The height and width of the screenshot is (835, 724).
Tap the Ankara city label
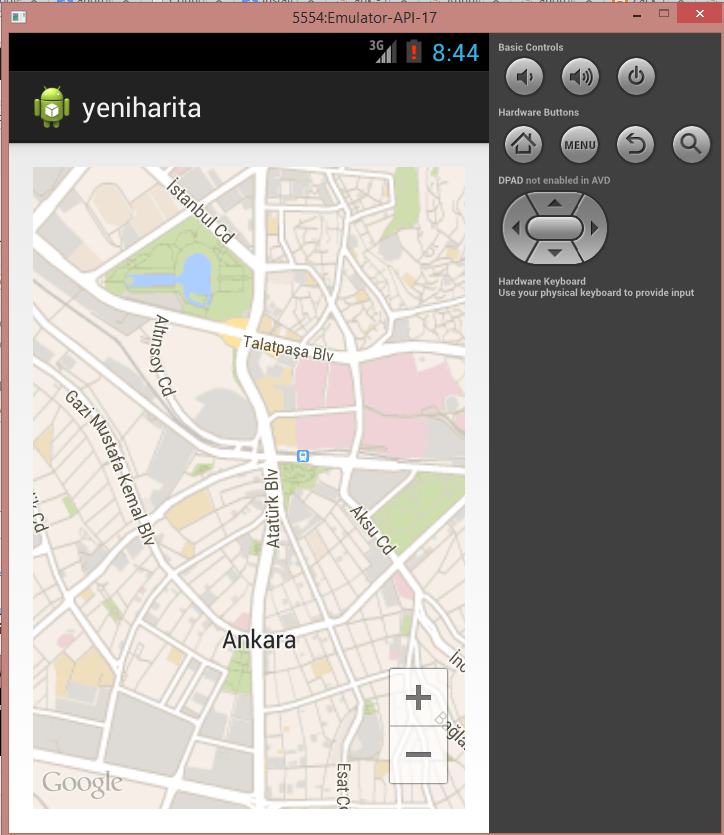click(x=259, y=640)
